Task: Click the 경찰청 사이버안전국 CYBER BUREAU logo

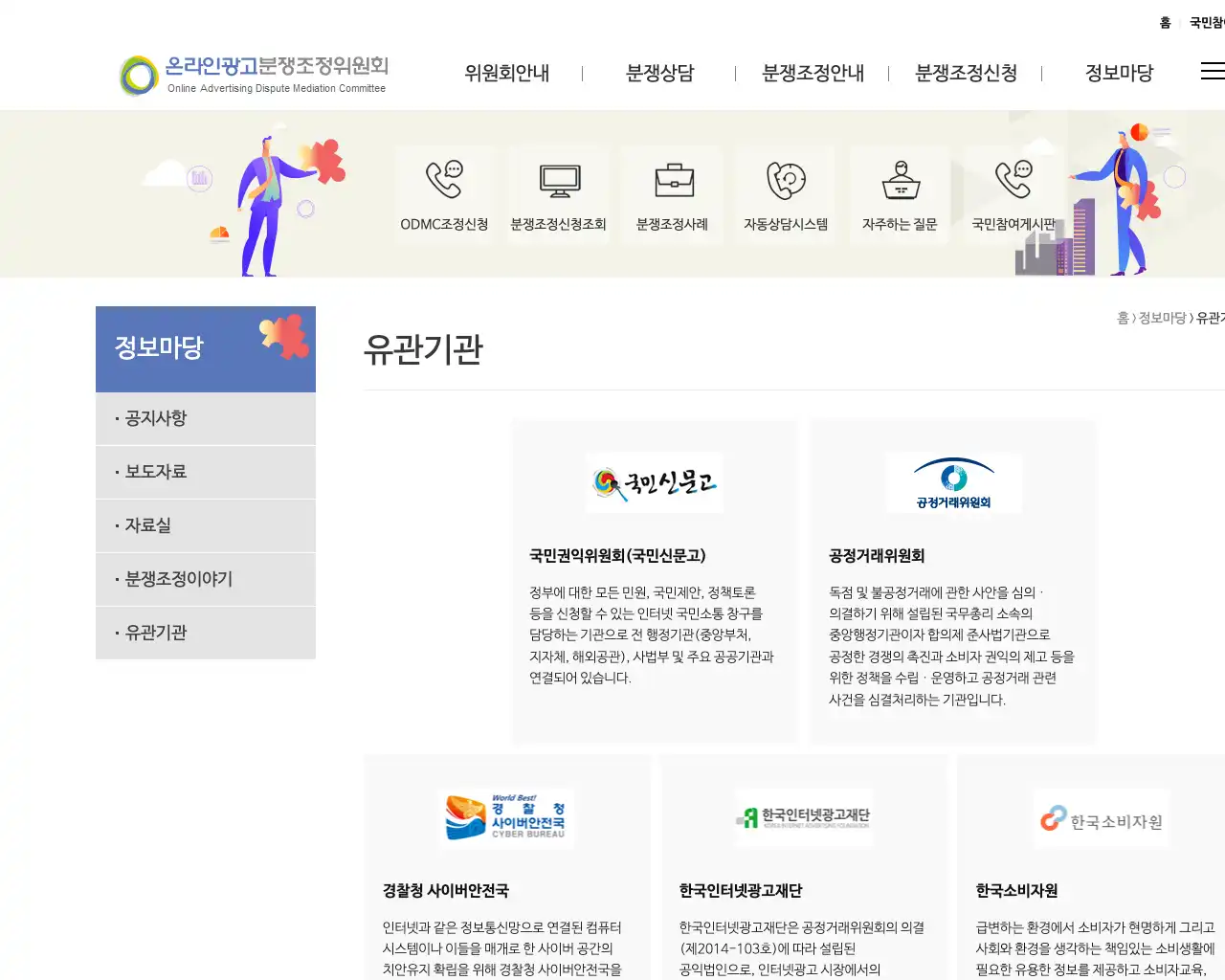Action: 506,818
